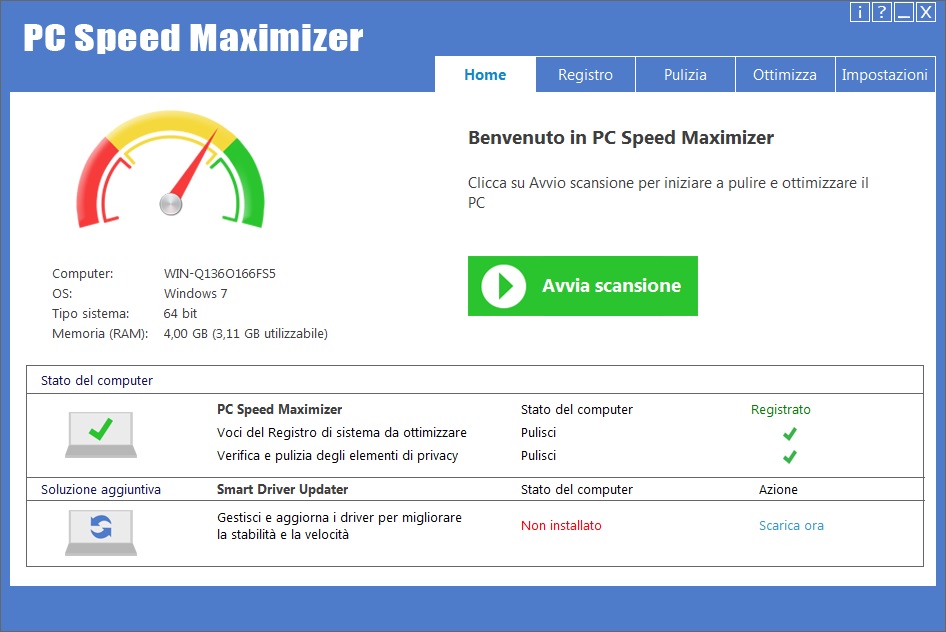Viewport: 946px width, 632px height.
Task: Switch to the Registro tab
Action: click(x=585, y=75)
